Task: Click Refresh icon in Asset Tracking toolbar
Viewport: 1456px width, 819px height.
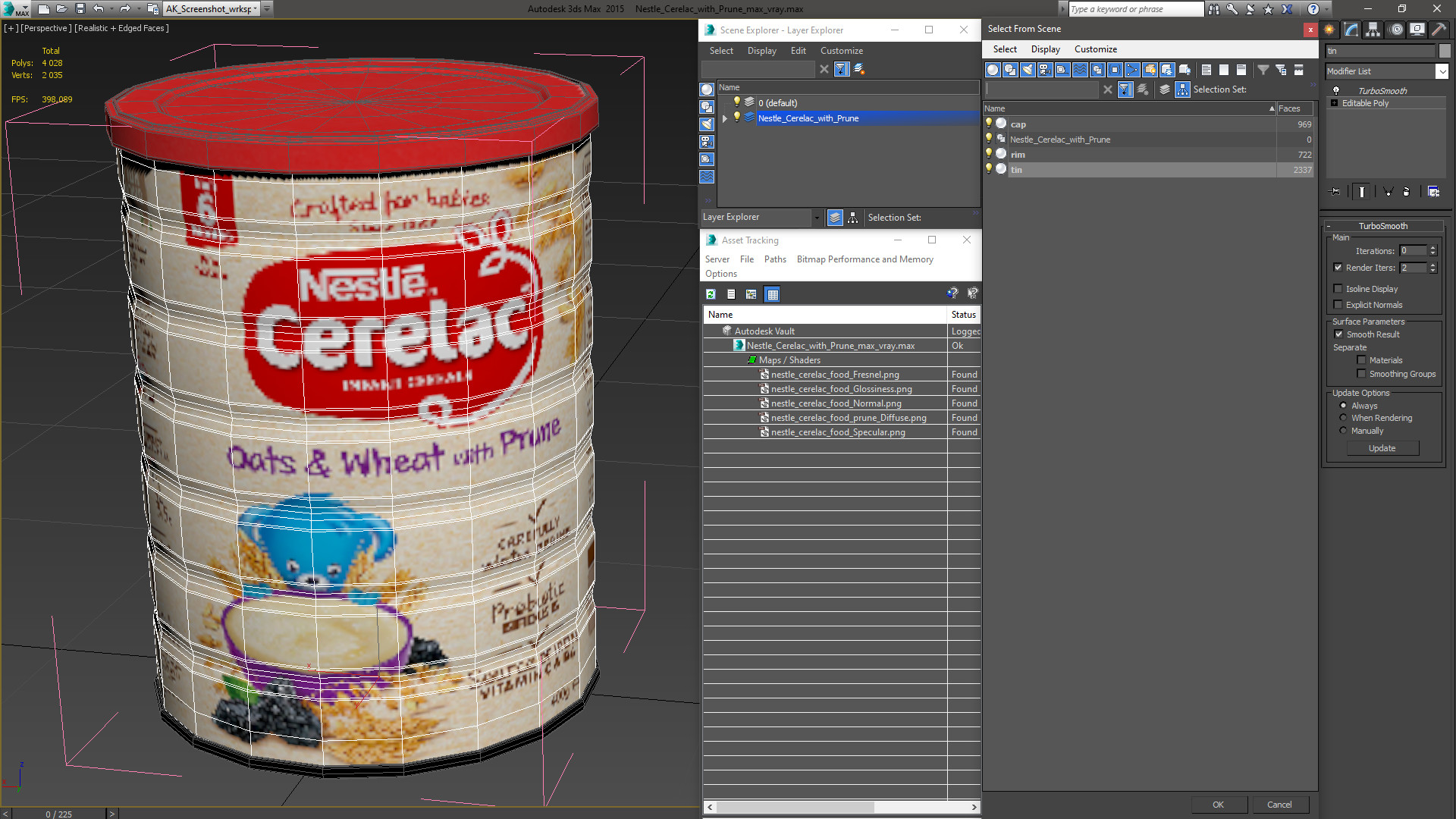Action: [x=711, y=294]
